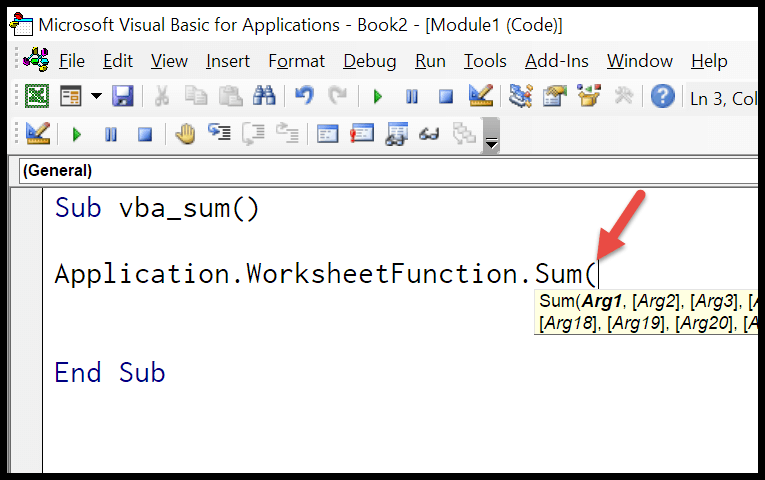This screenshot has width=765, height=480.
Task: Open the Add-Ins menu
Action: tap(556, 61)
